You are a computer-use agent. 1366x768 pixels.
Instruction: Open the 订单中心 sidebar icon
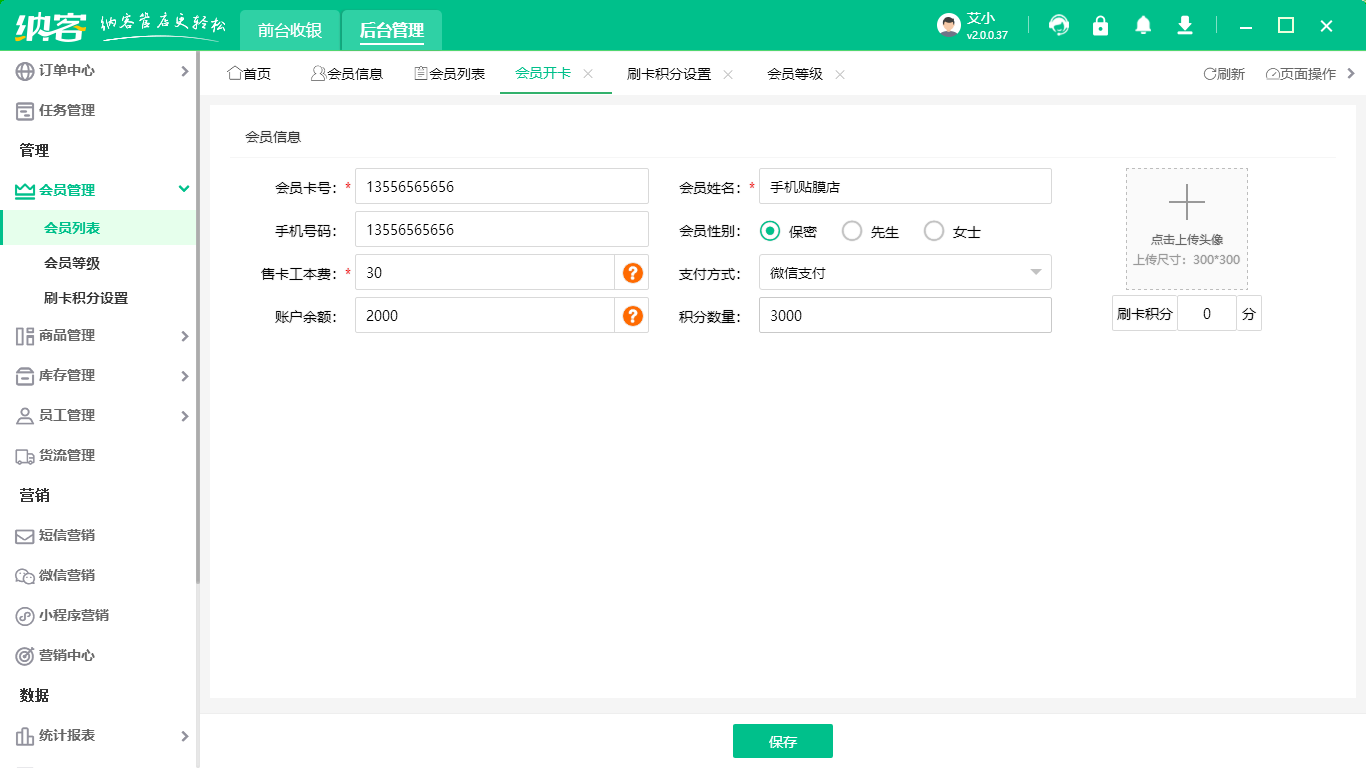point(23,70)
